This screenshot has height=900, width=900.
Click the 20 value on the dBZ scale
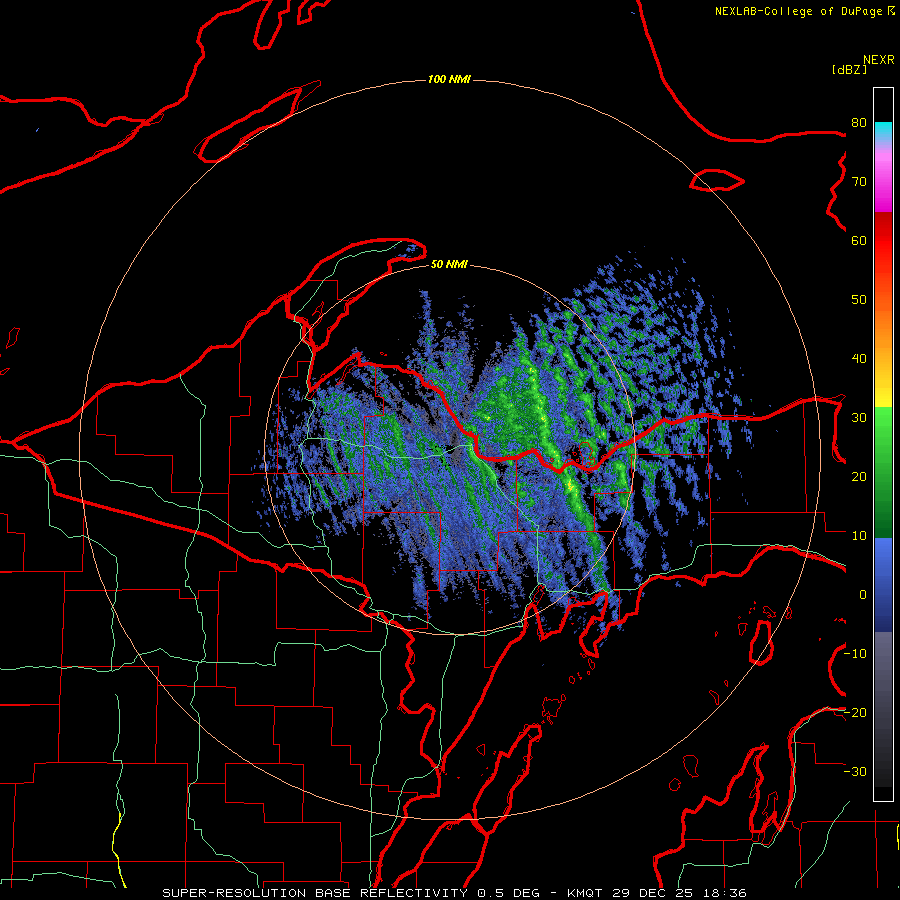859,477
